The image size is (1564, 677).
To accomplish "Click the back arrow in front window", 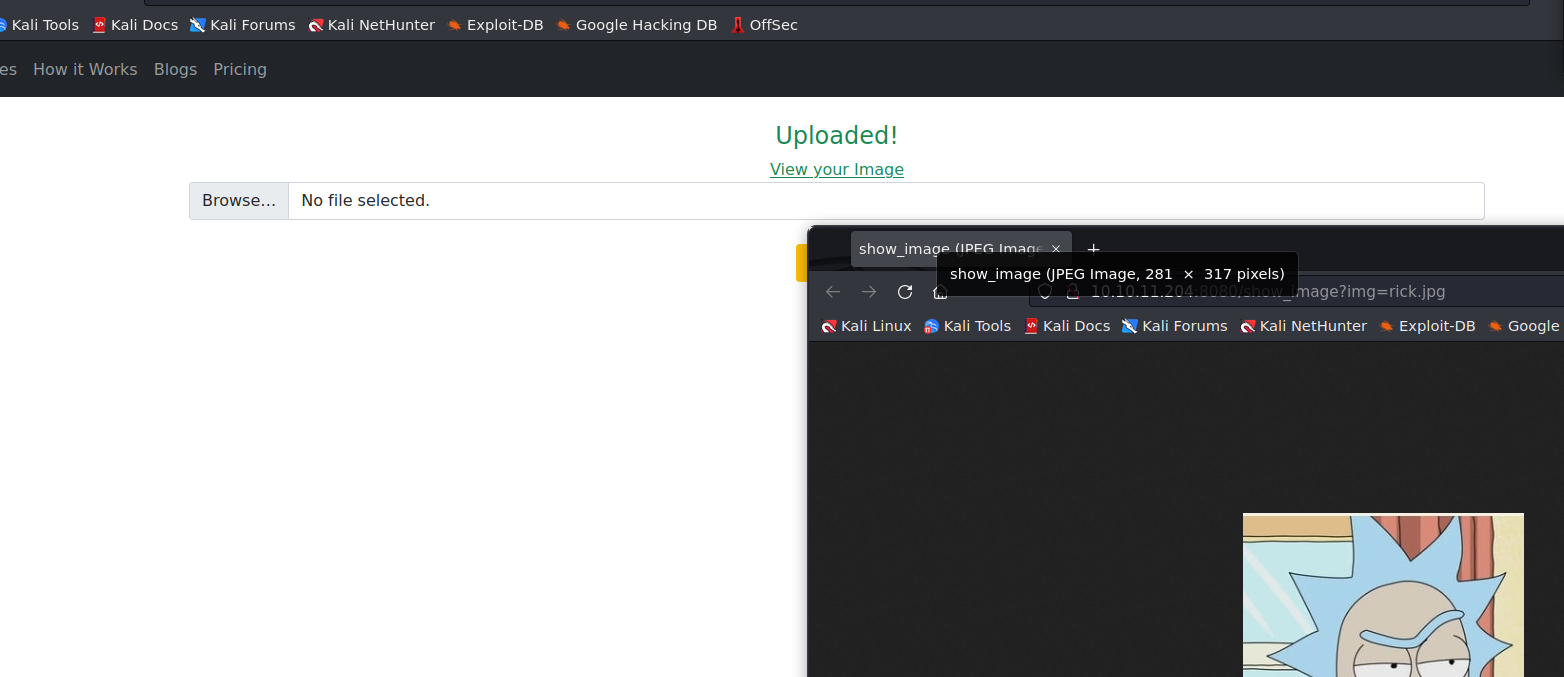I will pos(833,291).
